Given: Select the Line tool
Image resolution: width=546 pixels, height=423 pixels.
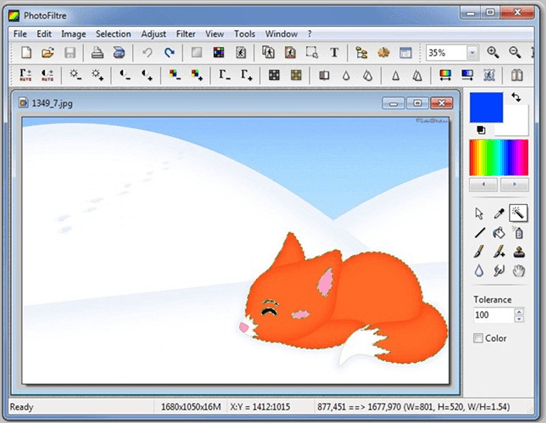Looking at the screenshot, I should [480, 233].
